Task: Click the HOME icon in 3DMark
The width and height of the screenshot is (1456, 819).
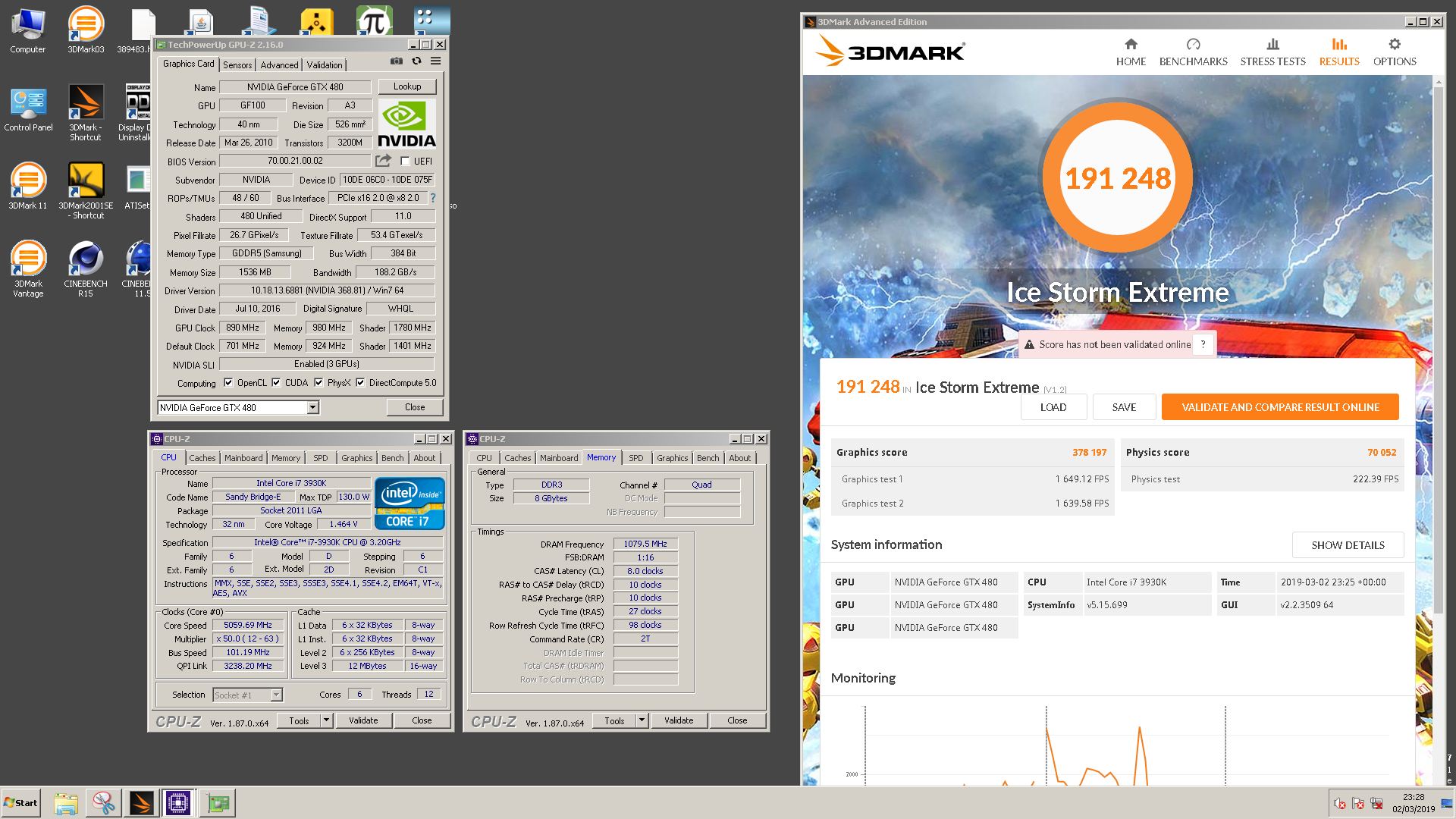Action: [1131, 44]
